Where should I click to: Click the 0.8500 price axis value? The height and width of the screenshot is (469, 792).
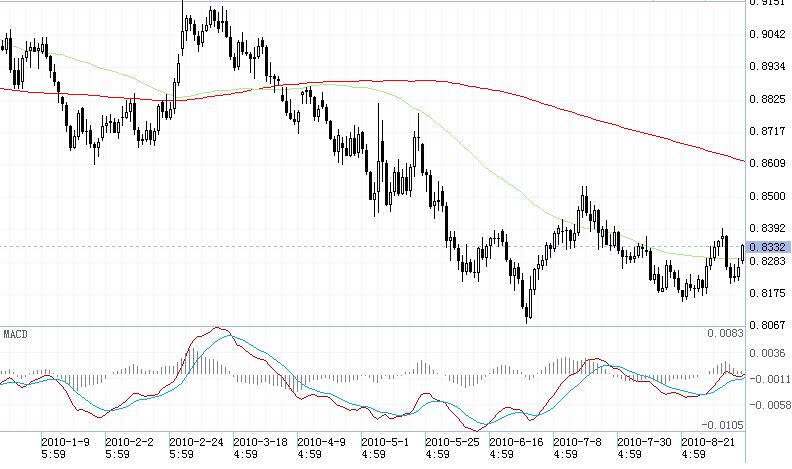pyautogui.click(x=768, y=196)
